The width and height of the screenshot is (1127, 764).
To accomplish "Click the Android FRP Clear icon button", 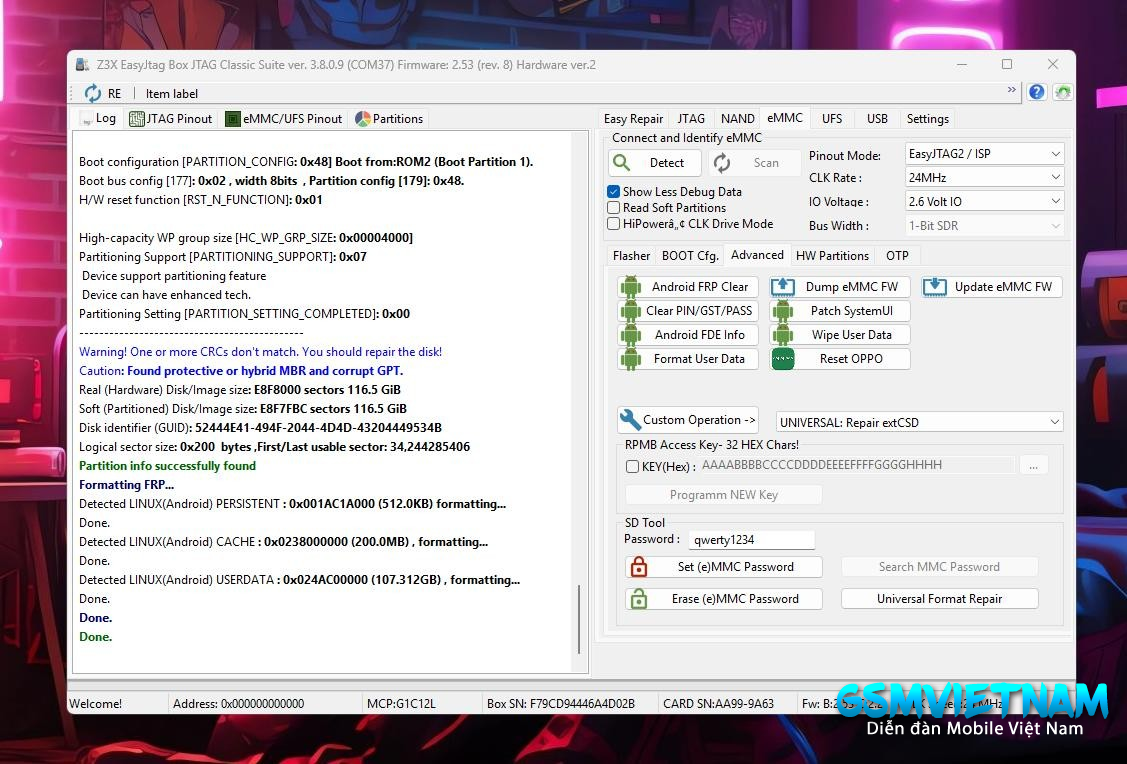I will pyautogui.click(x=688, y=287).
